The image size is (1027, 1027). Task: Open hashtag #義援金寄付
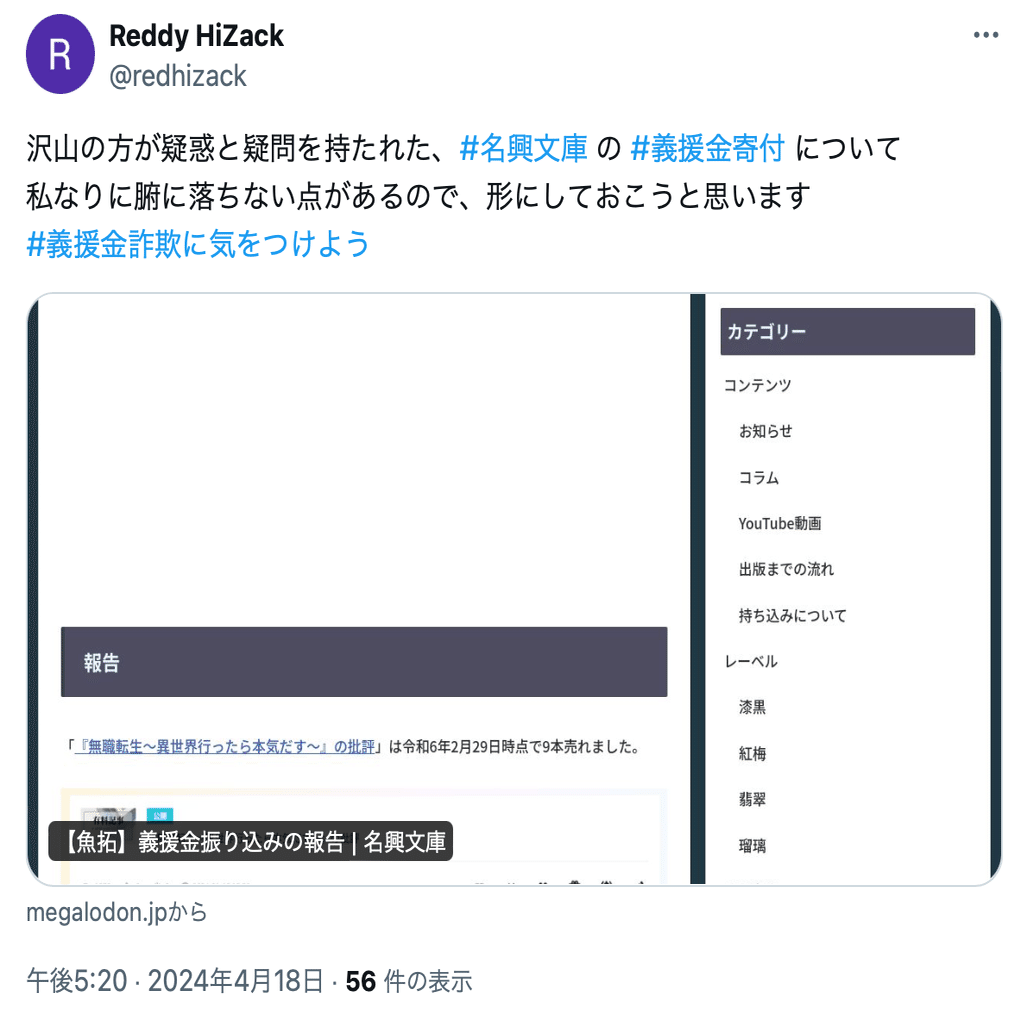[x=707, y=148]
